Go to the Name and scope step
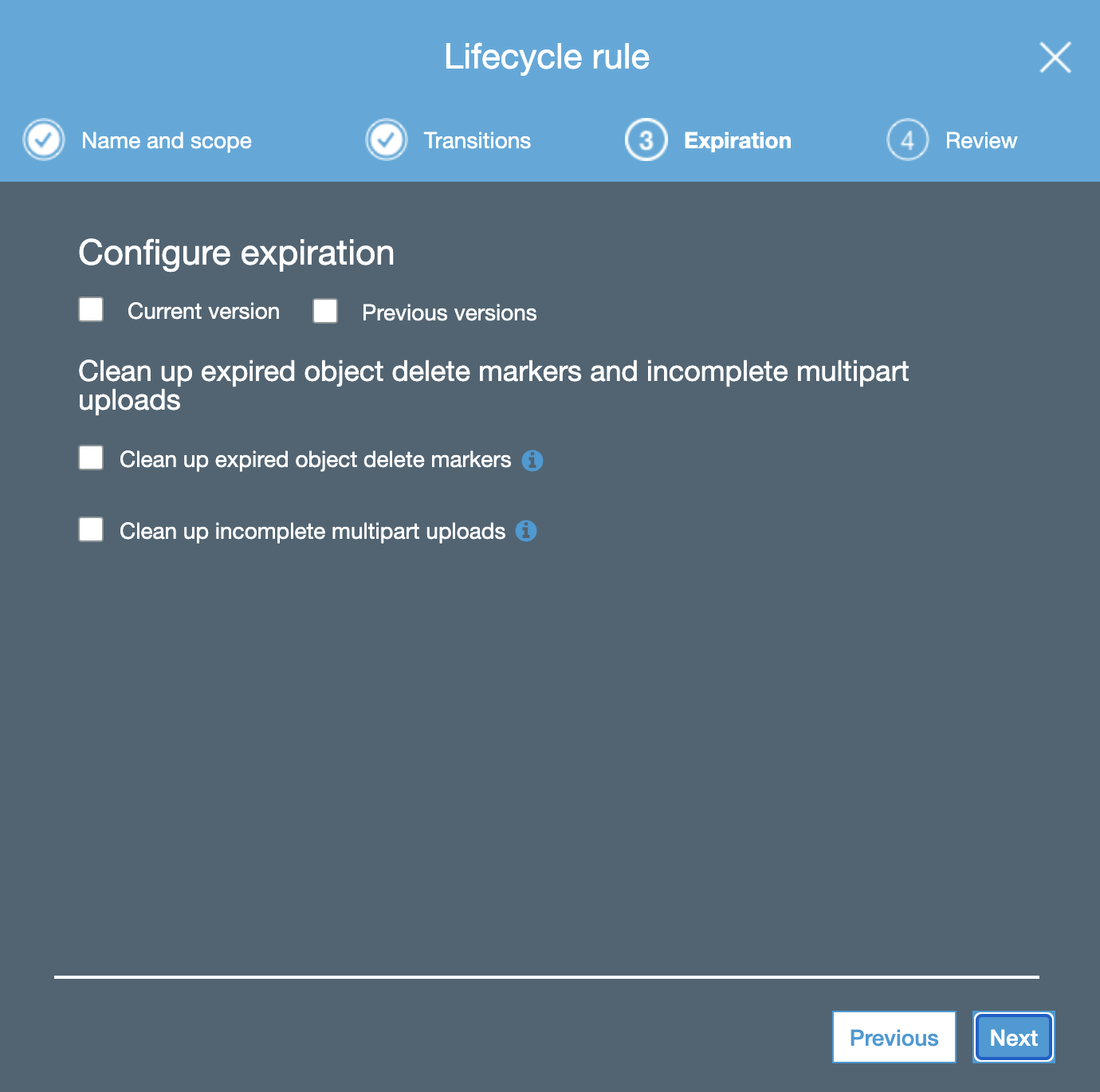 tap(166, 141)
